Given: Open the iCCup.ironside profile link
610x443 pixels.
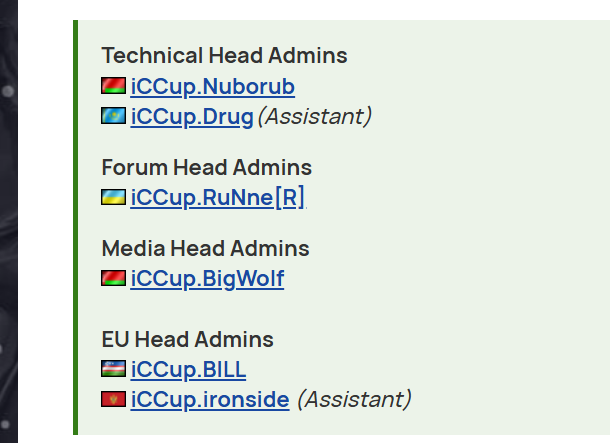Looking at the screenshot, I should pos(210,400).
